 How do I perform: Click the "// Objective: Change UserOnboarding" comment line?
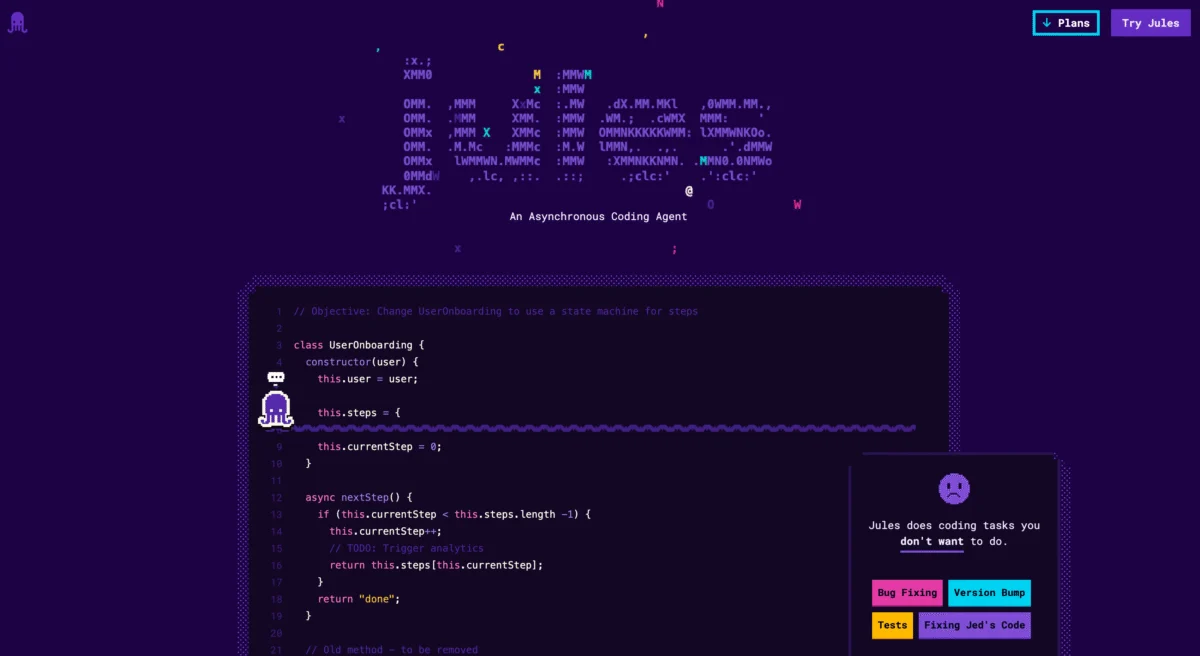[496, 311]
